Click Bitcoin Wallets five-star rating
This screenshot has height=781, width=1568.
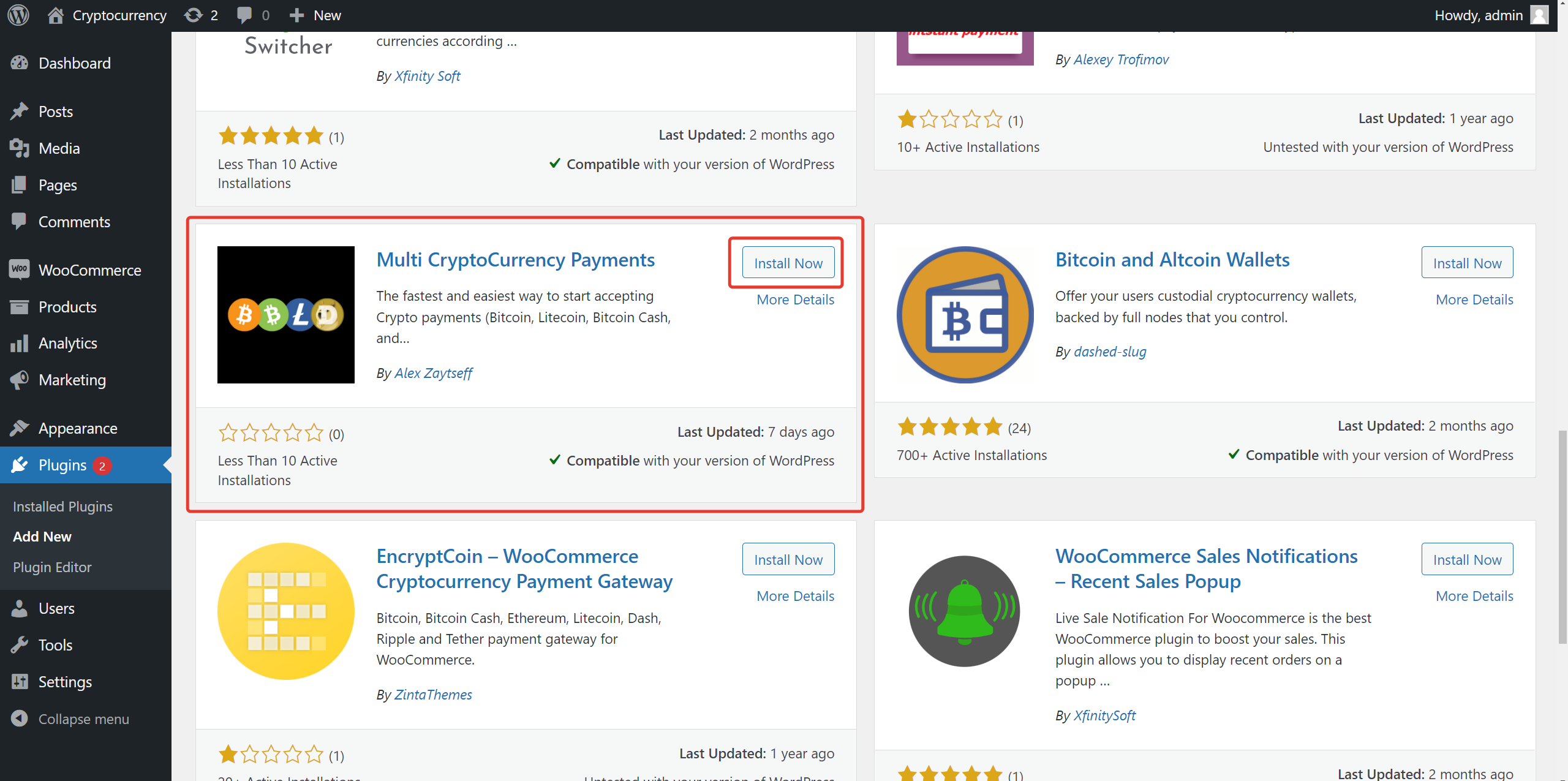[x=949, y=426]
